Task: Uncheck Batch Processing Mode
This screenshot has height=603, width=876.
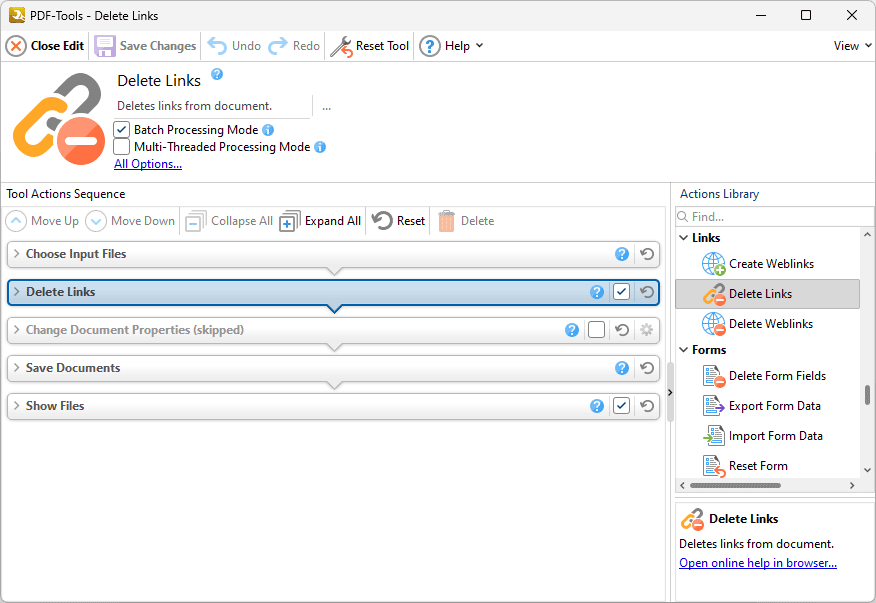Action: [122, 130]
